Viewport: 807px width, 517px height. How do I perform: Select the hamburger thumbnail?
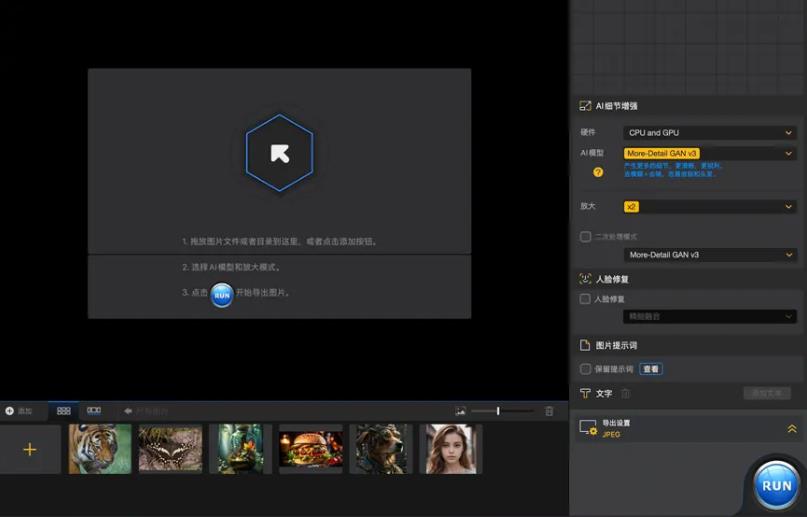tap(310, 449)
